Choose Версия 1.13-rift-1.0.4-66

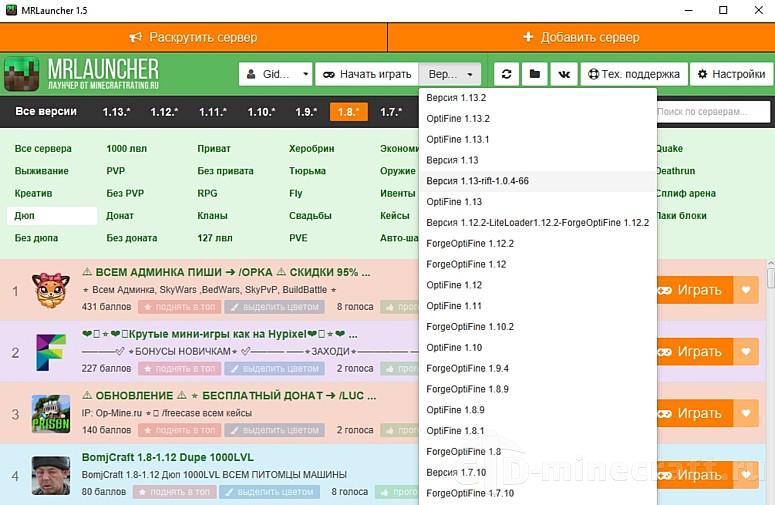(538, 181)
